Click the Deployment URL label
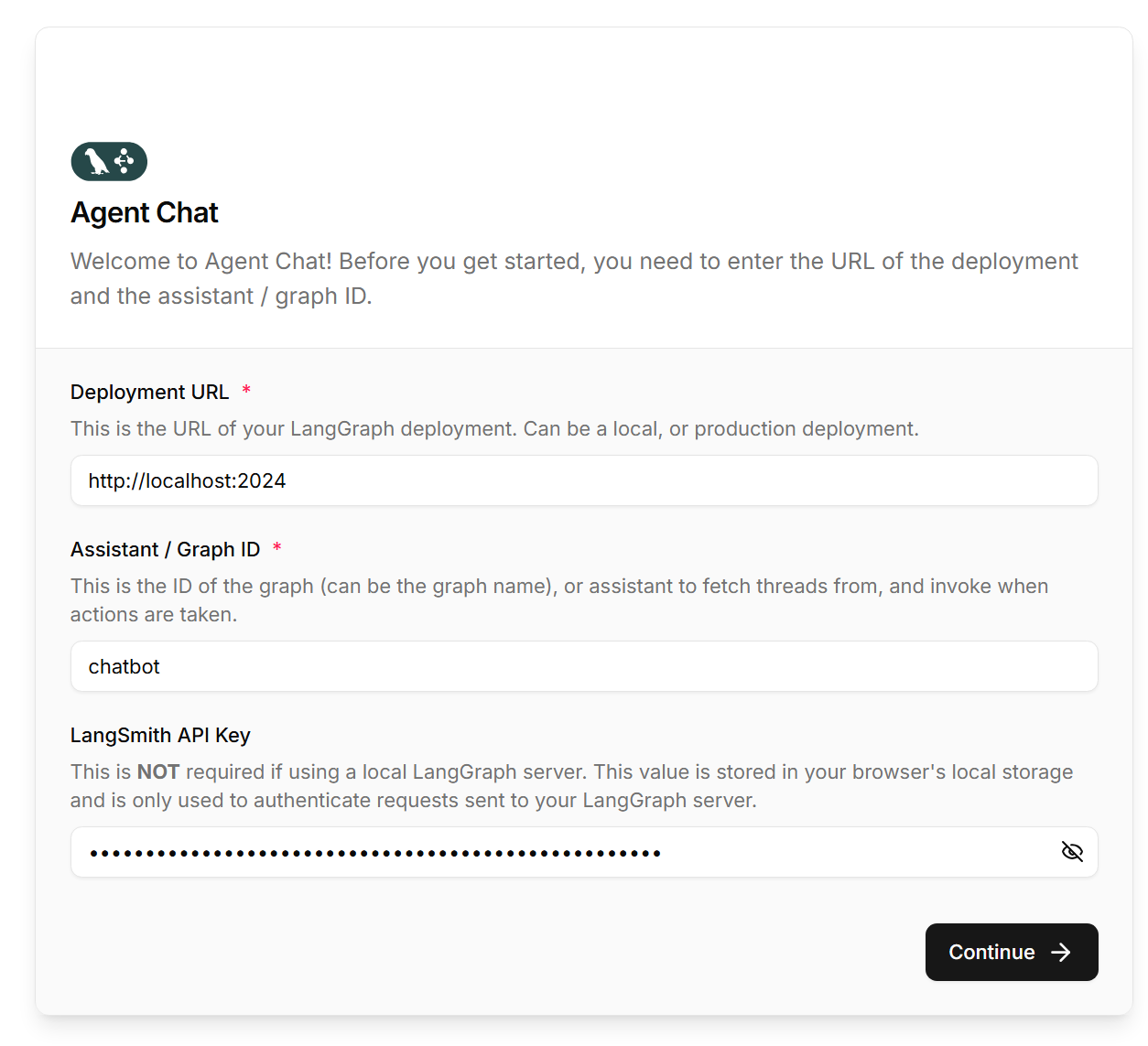This screenshot has height=1046, width=1148. pyautogui.click(x=149, y=392)
